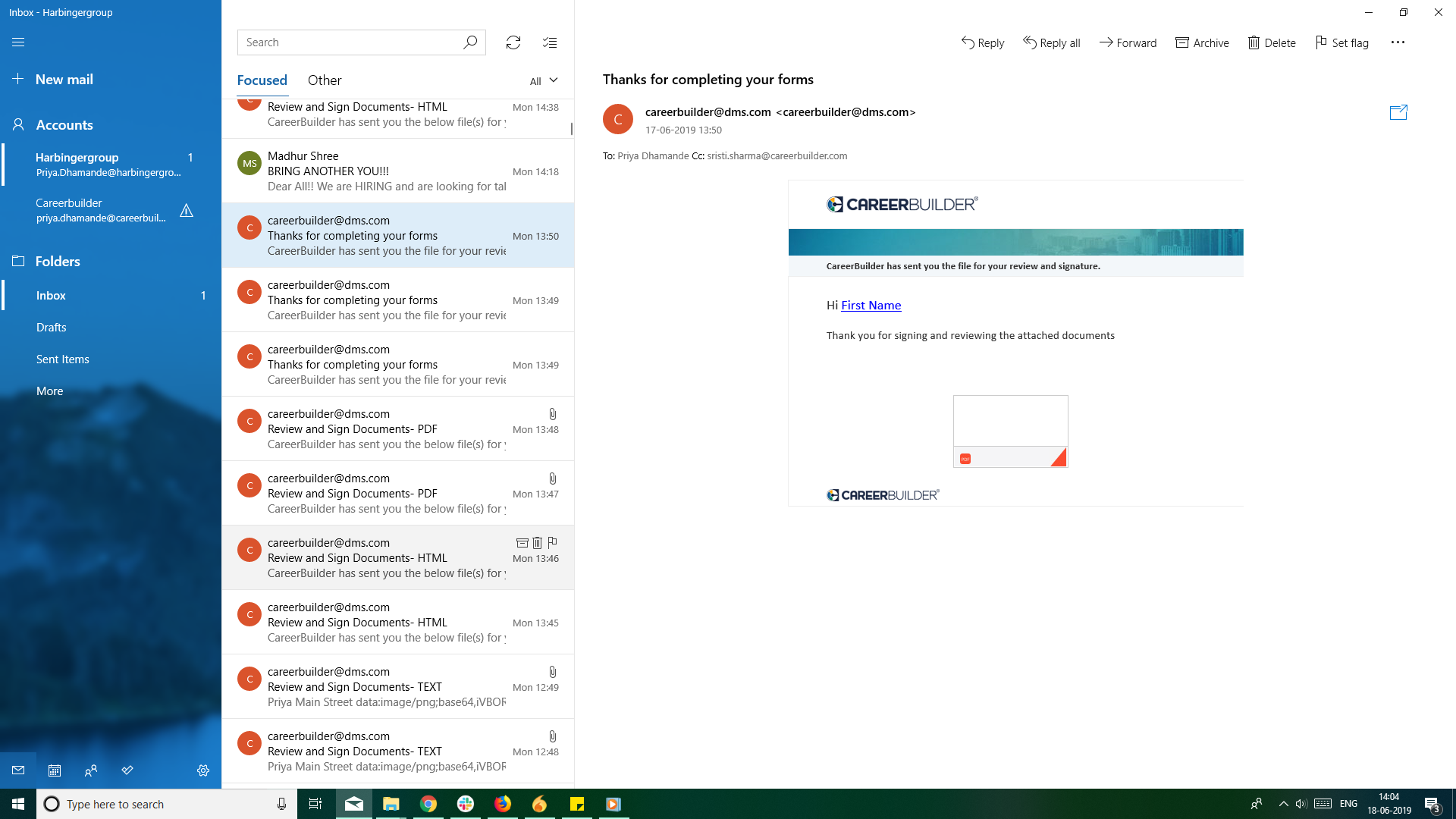Viewport: 1456px width, 819px height.
Task: Select the Harbingergroup account
Action: 111,165
